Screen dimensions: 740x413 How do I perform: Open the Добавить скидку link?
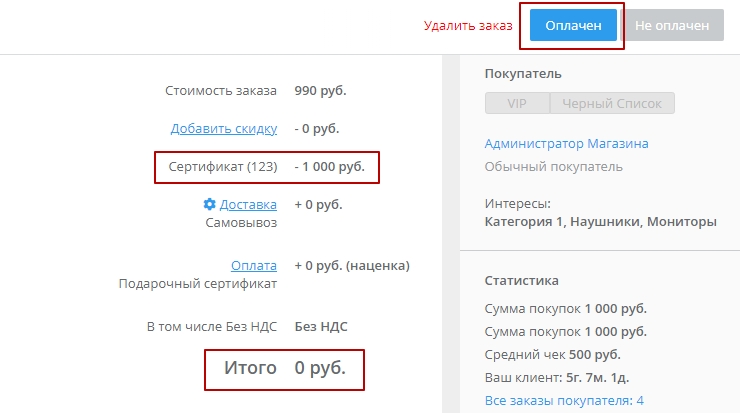pyautogui.click(x=223, y=128)
